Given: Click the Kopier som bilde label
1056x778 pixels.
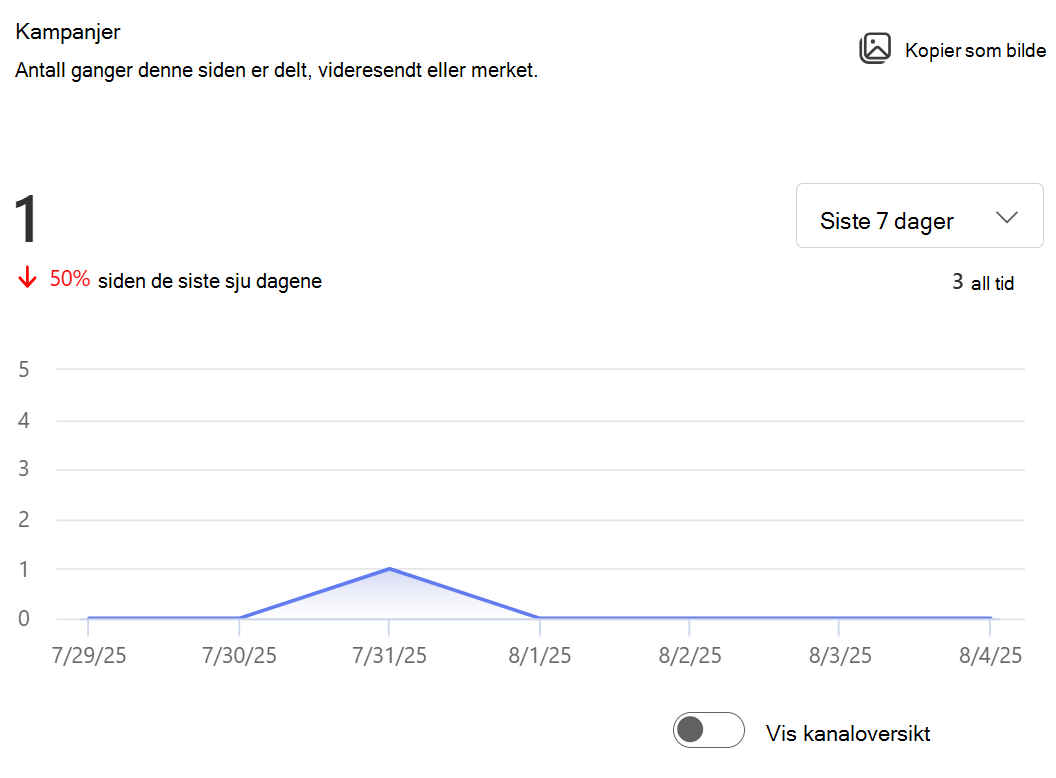Looking at the screenshot, I should (x=975, y=51).
